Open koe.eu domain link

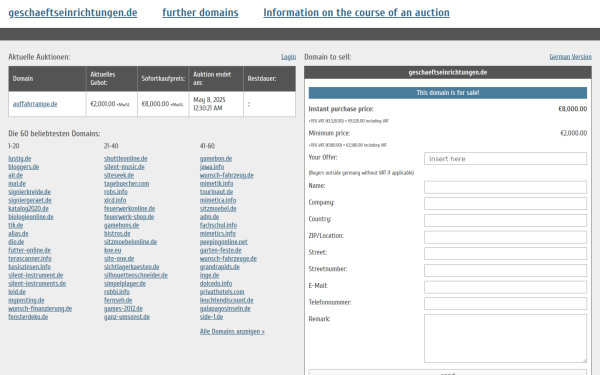(112, 251)
